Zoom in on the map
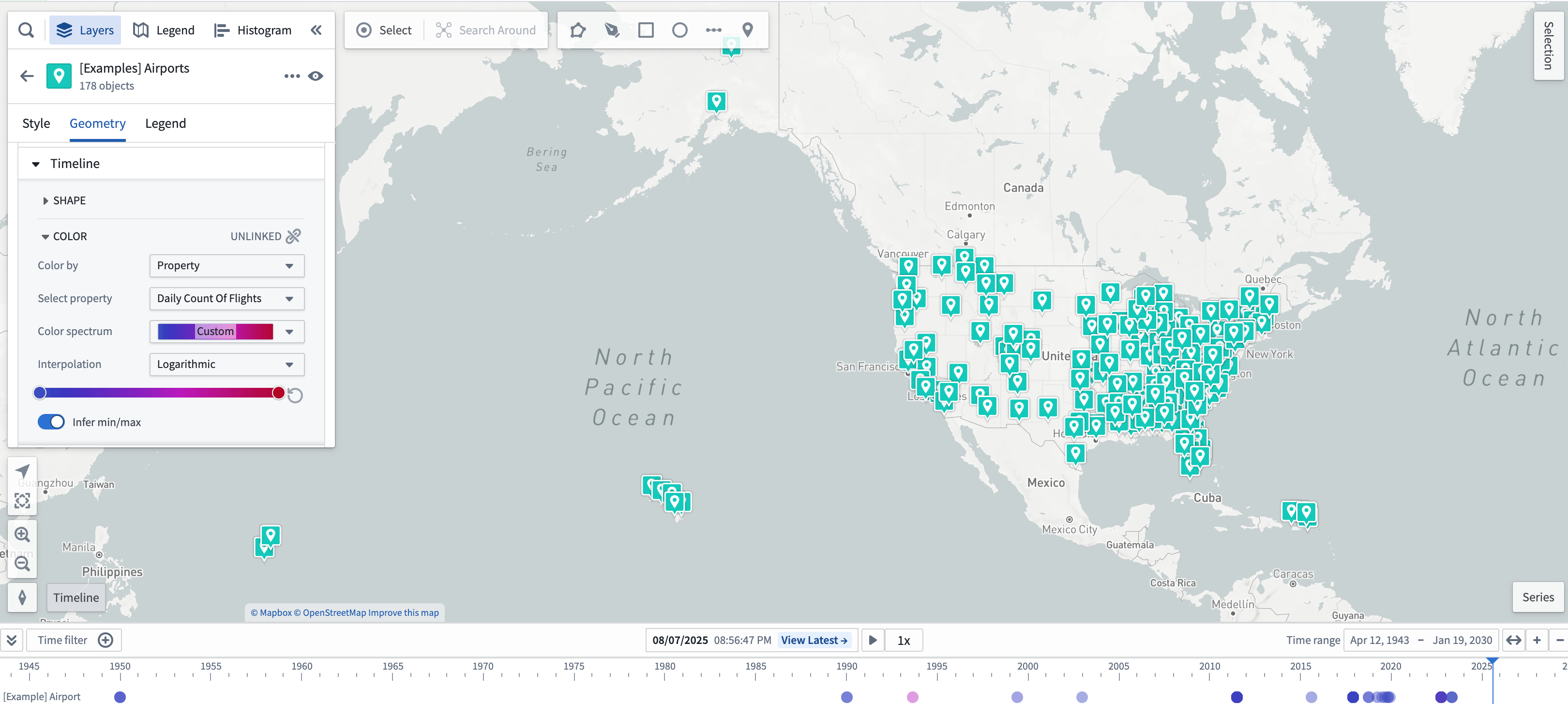This screenshot has width=1568, height=704. [23, 534]
